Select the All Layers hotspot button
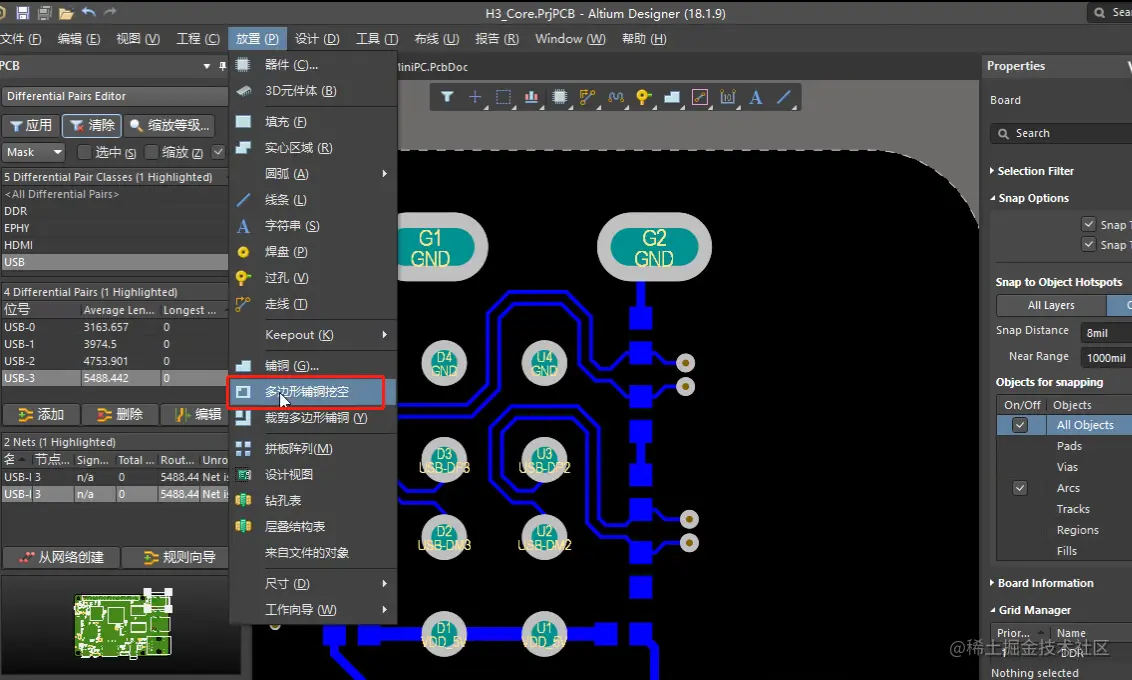1132x680 pixels. 1050,305
